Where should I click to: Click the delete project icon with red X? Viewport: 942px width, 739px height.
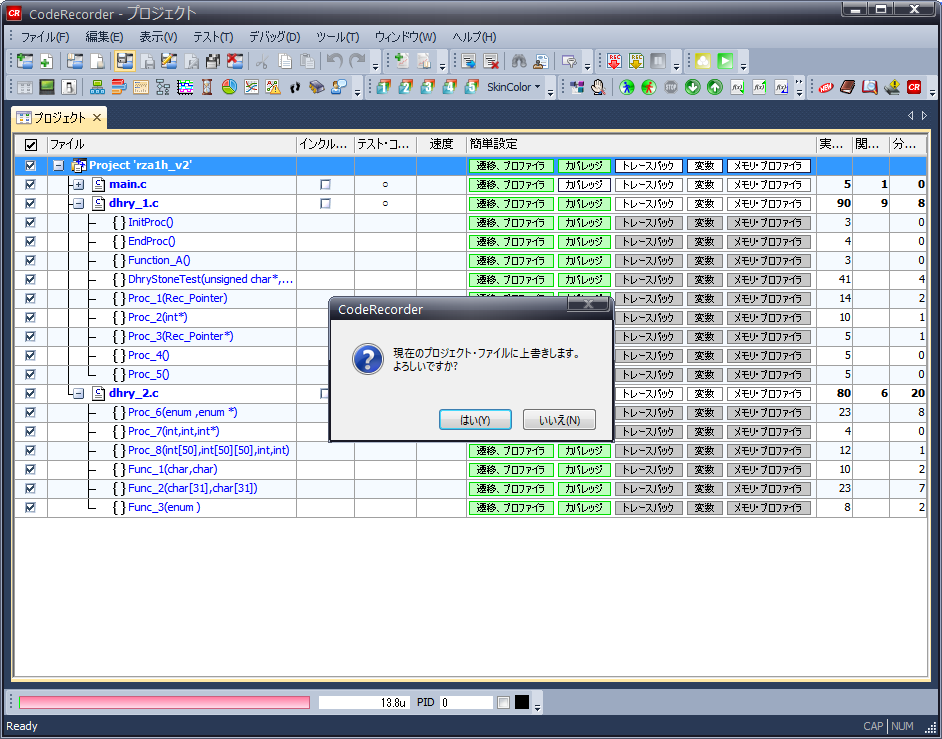click(x=235, y=61)
